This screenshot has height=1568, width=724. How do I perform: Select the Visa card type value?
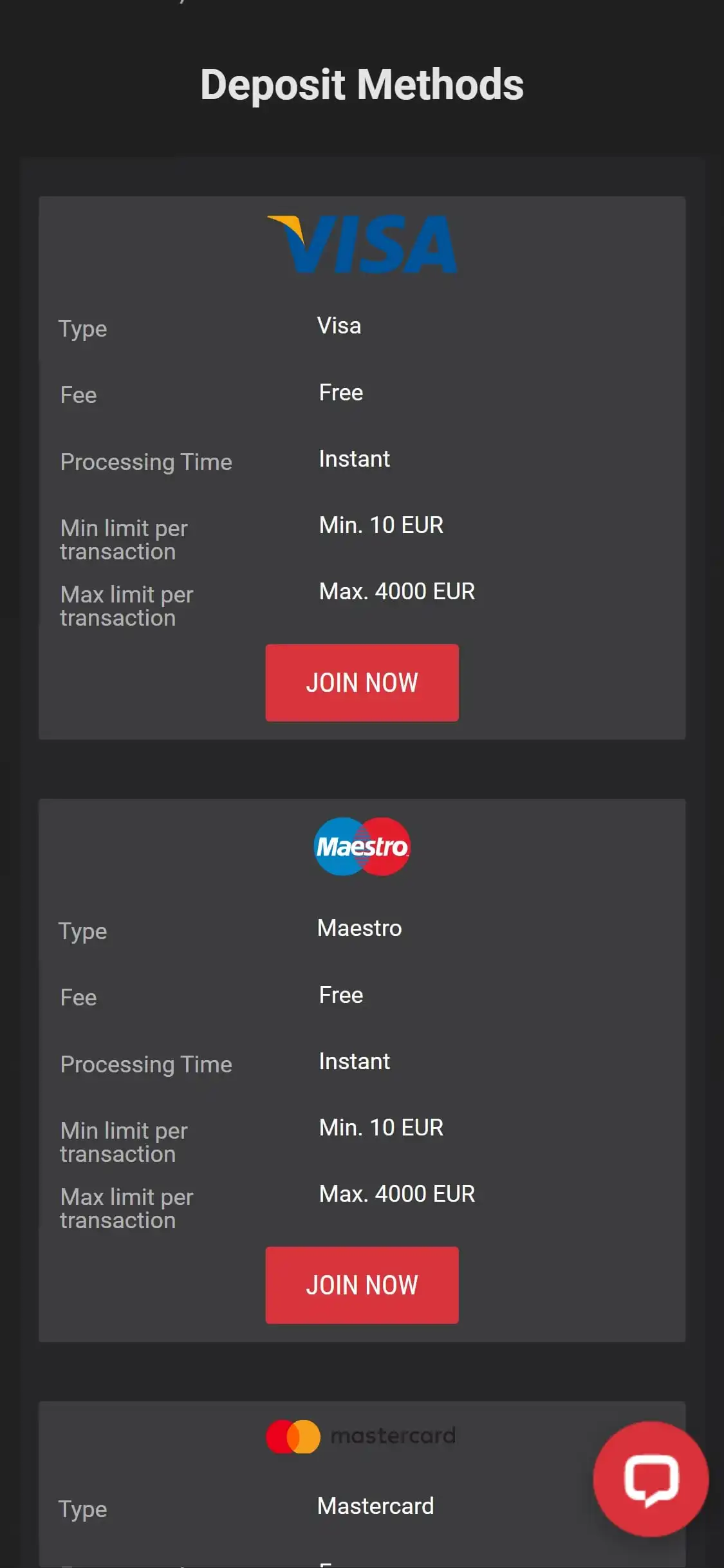point(339,325)
